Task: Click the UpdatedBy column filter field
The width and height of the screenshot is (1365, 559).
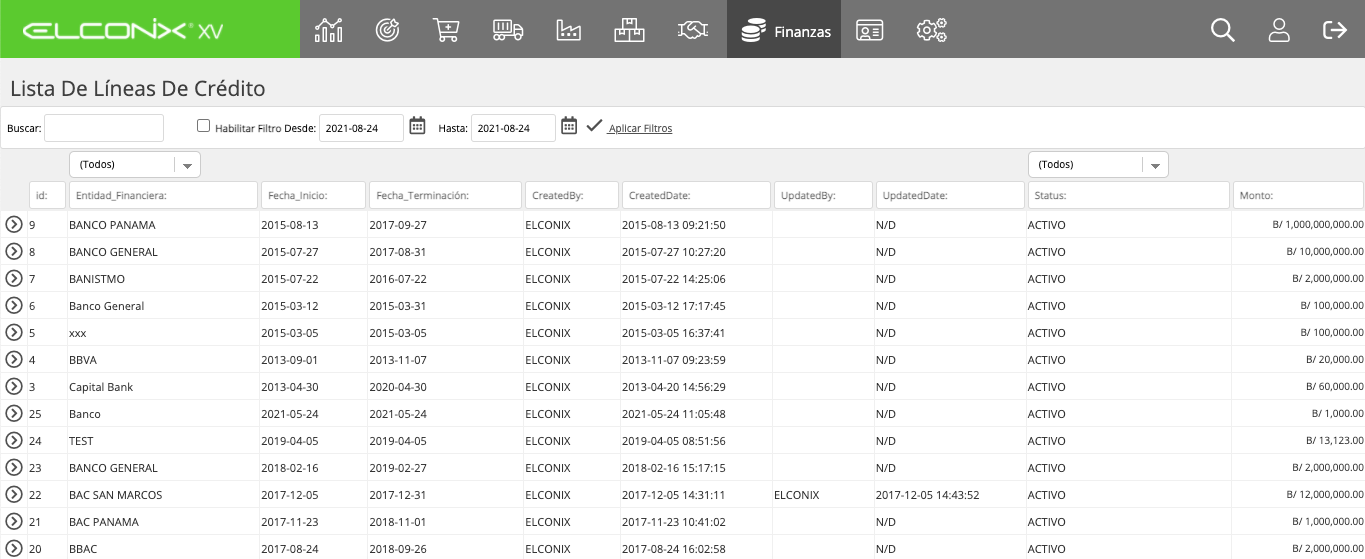Action: [823, 195]
